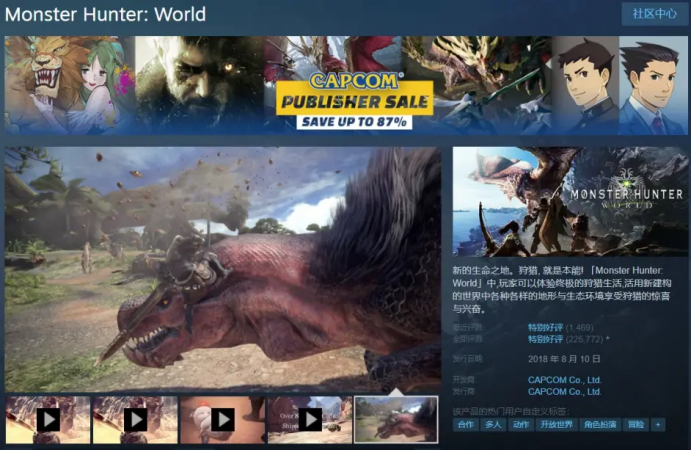Click the main monster screenshot preview
691x450 pixels.
(x=222, y=269)
